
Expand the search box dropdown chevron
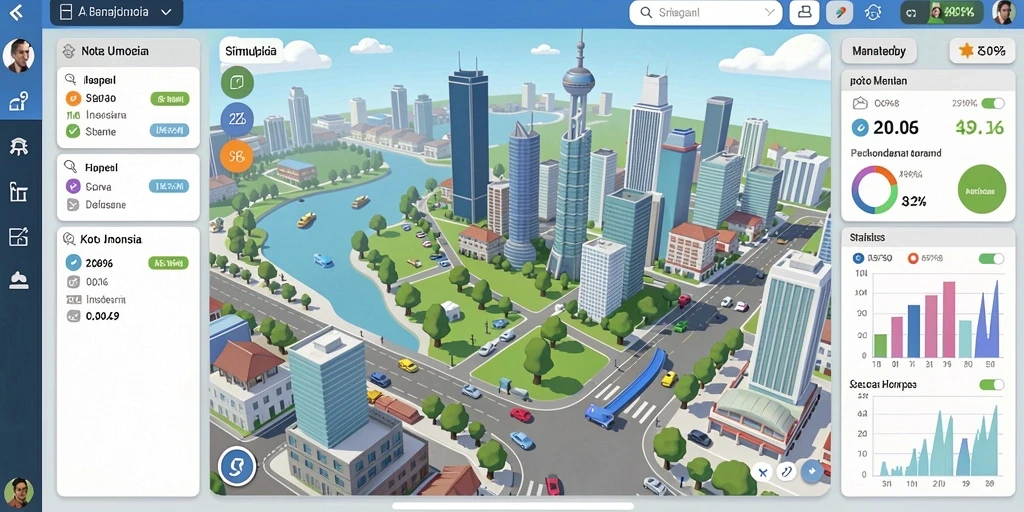771,12
